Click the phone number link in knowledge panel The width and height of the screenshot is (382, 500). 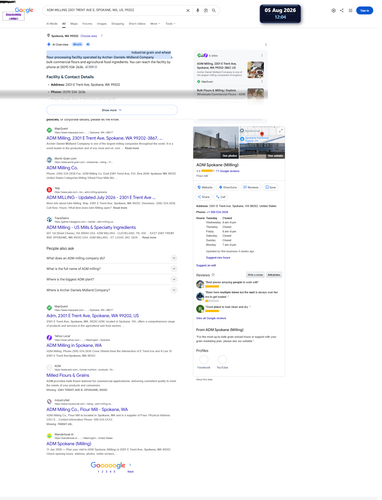click(x=217, y=212)
